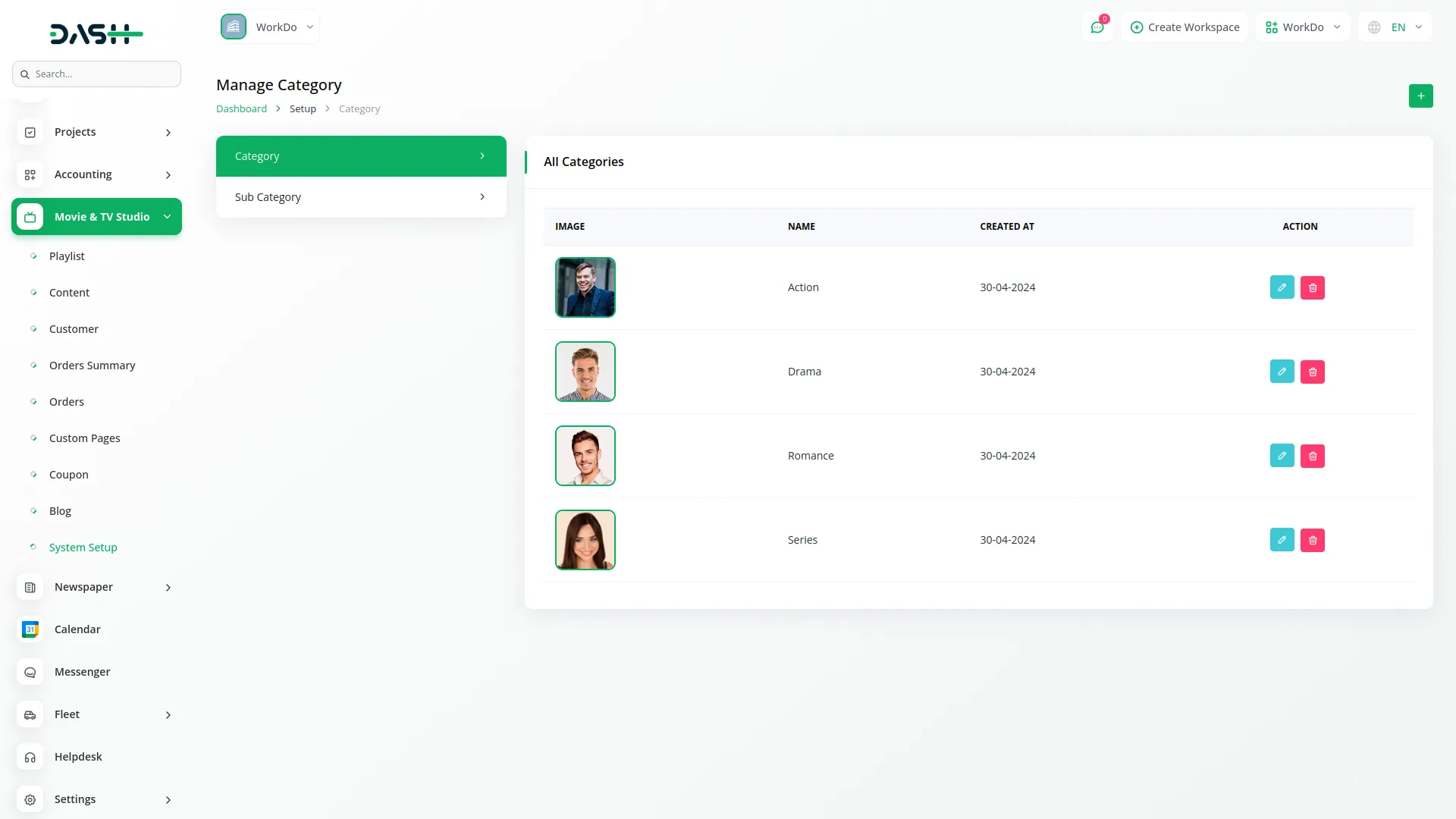Expand the Projects menu chevron
Image resolution: width=1456 pixels, height=819 pixels.
168,133
